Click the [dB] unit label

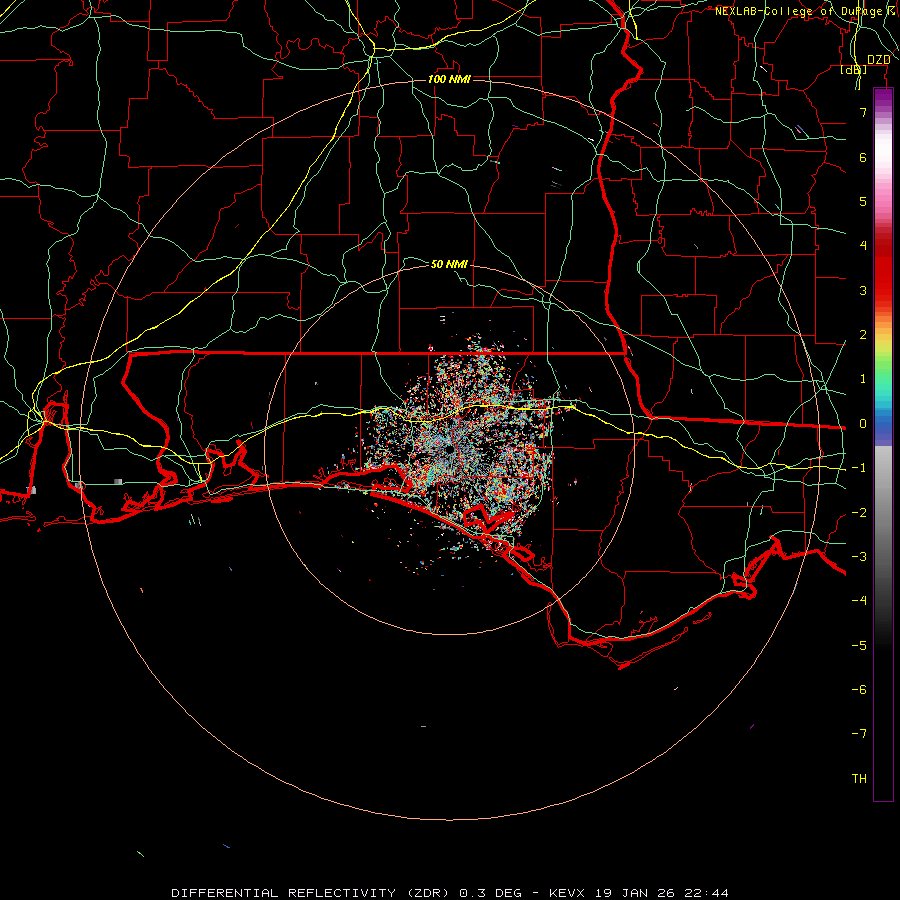click(854, 70)
